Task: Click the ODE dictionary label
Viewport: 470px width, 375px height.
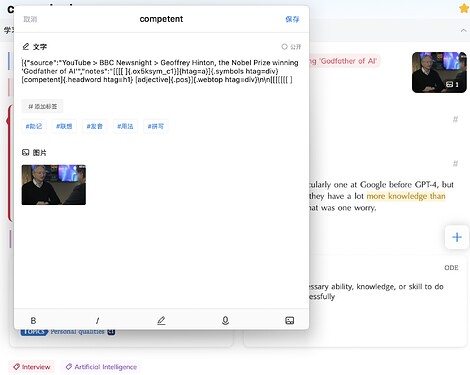Action: 451,268
